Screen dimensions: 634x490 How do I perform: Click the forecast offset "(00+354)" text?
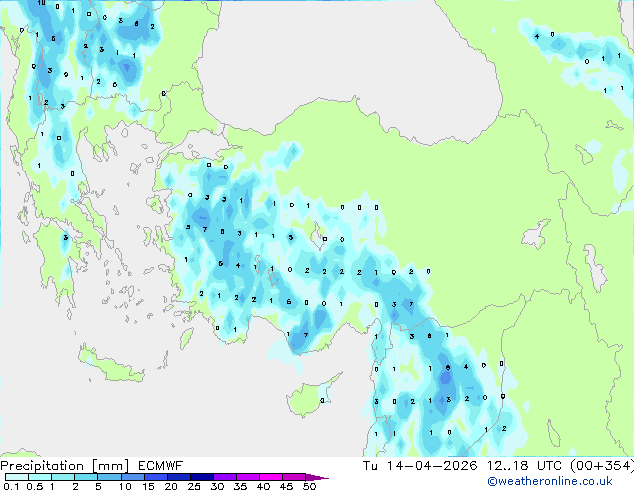coord(602,466)
